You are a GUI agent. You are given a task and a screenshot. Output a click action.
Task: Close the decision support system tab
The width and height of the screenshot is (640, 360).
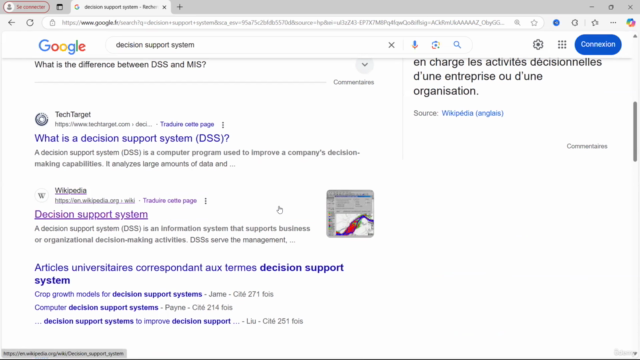click(164, 7)
